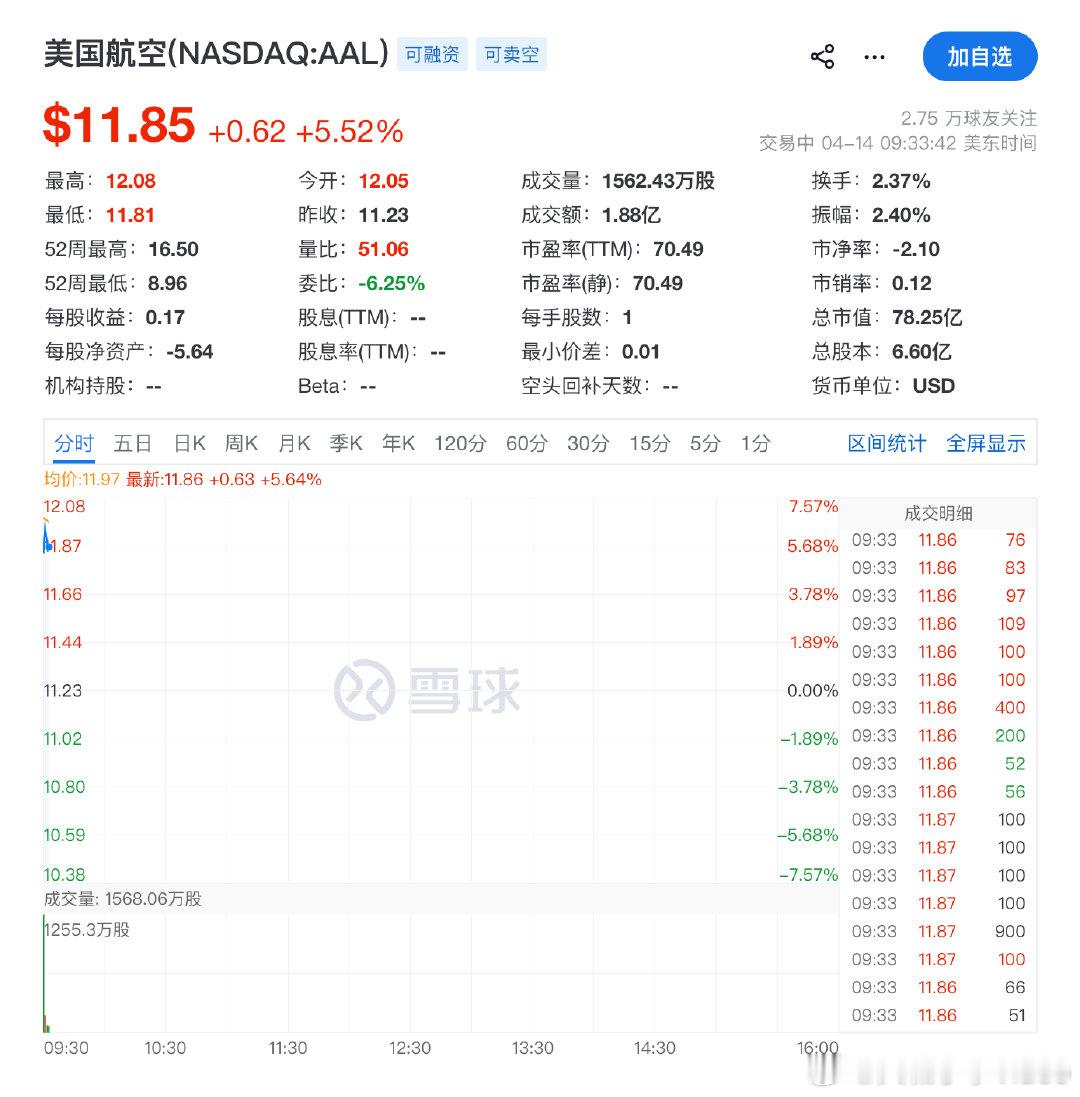Show the 30分 chart
Image resolution: width=1080 pixels, height=1097 pixels.
pyautogui.click(x=588, y=444)
